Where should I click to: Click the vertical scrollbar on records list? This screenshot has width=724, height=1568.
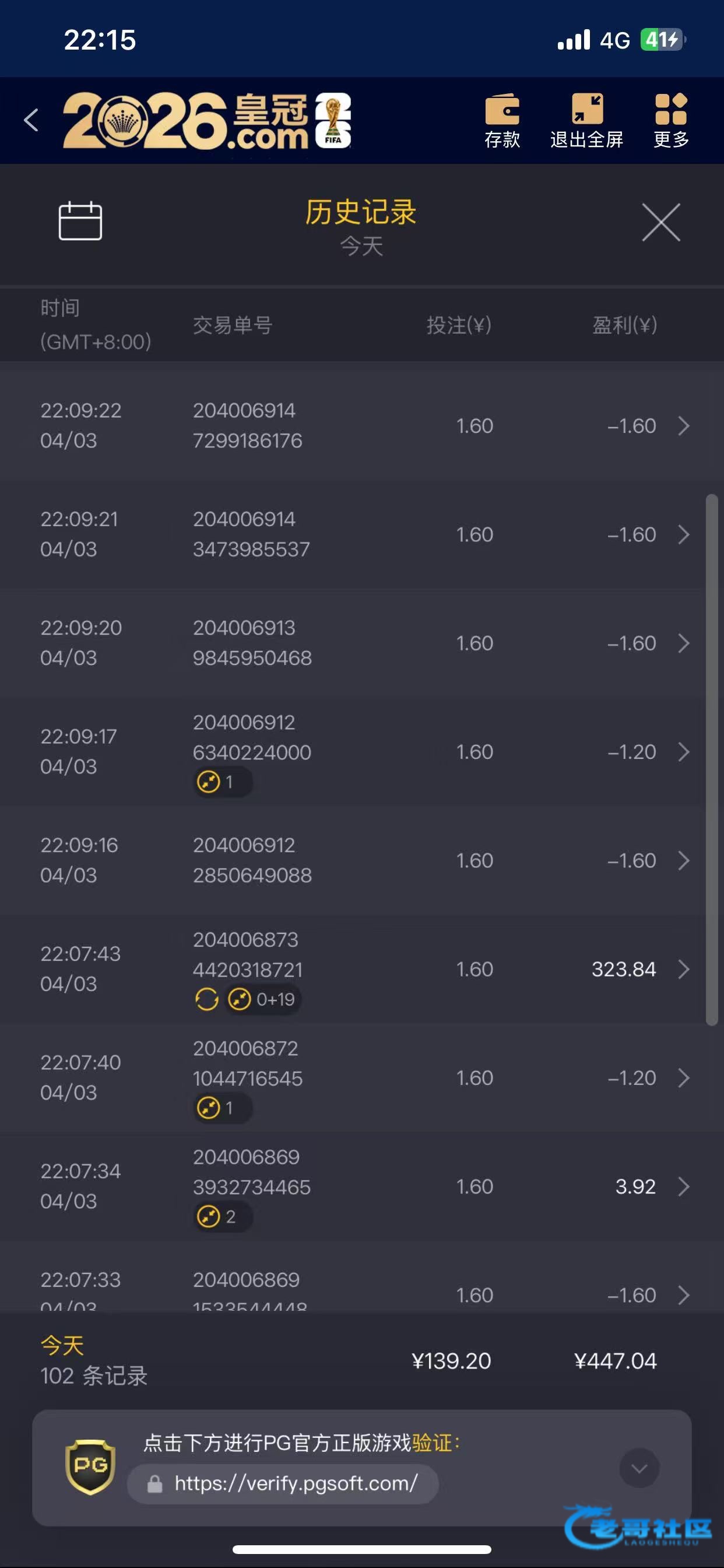tap(711, 761)
